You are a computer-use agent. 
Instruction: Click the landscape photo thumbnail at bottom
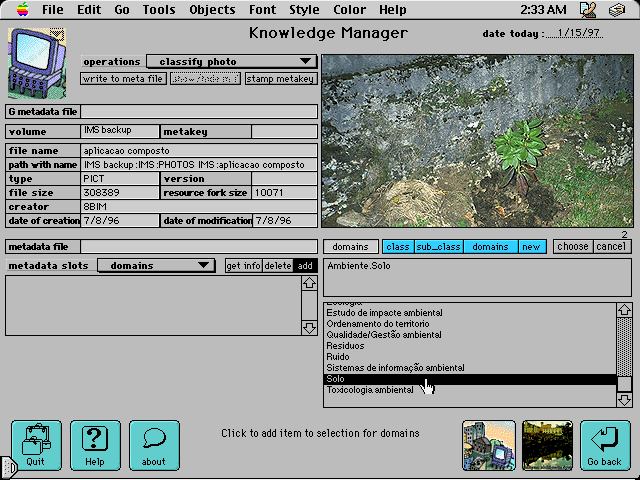tap(547, 445)
